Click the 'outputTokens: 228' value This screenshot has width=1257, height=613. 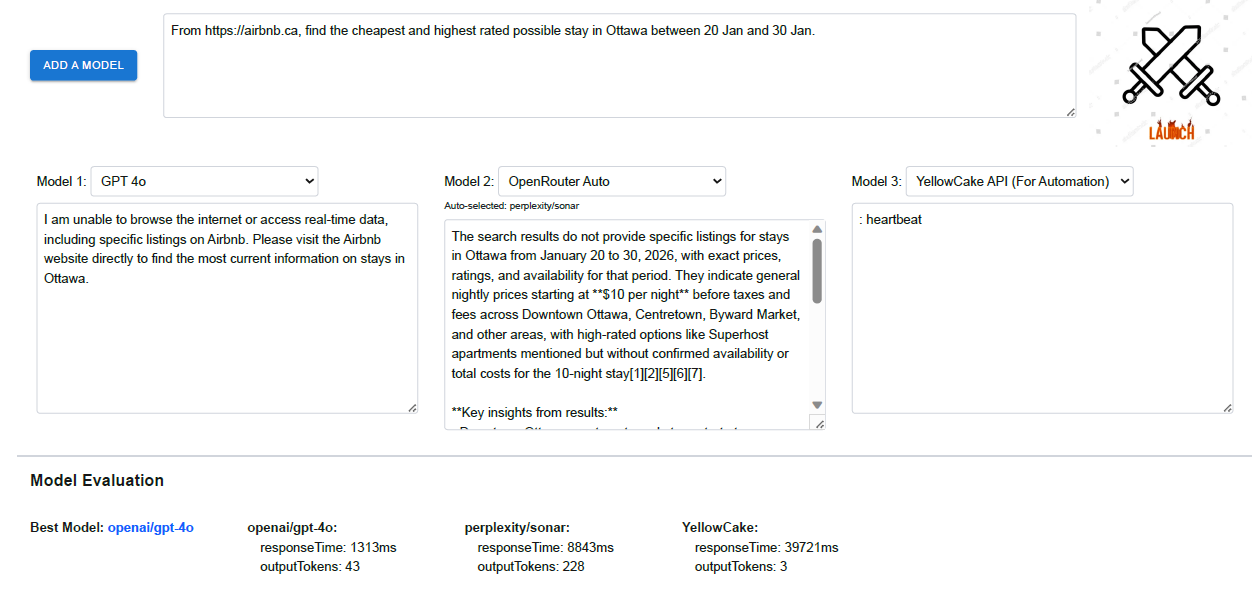pos(531,567)
